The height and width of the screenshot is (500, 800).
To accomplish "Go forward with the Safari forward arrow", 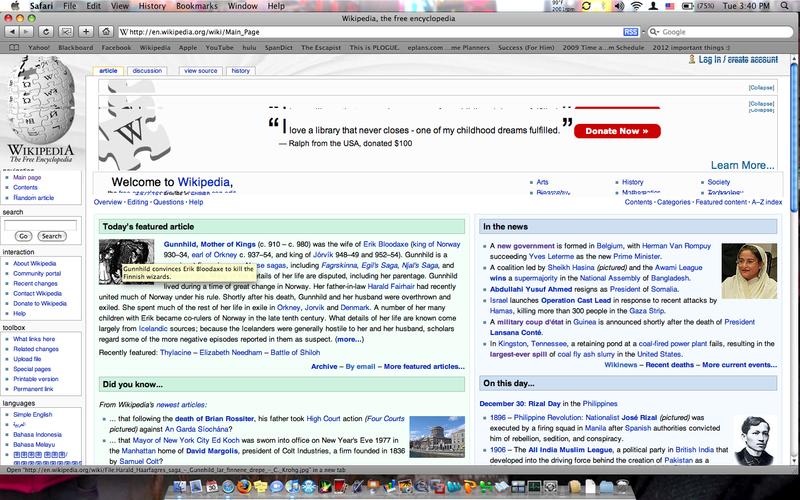I will (26, 32).
